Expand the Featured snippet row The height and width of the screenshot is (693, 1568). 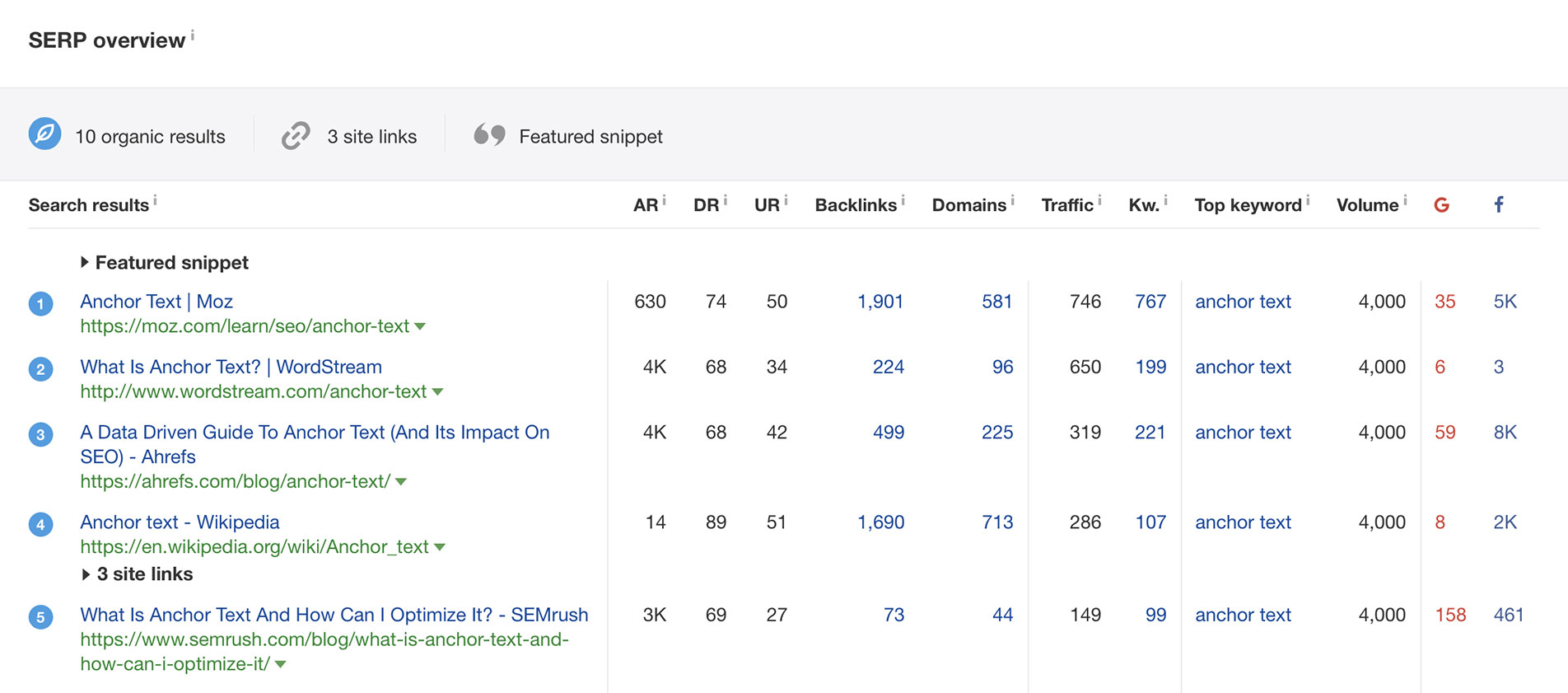[85, 262]
